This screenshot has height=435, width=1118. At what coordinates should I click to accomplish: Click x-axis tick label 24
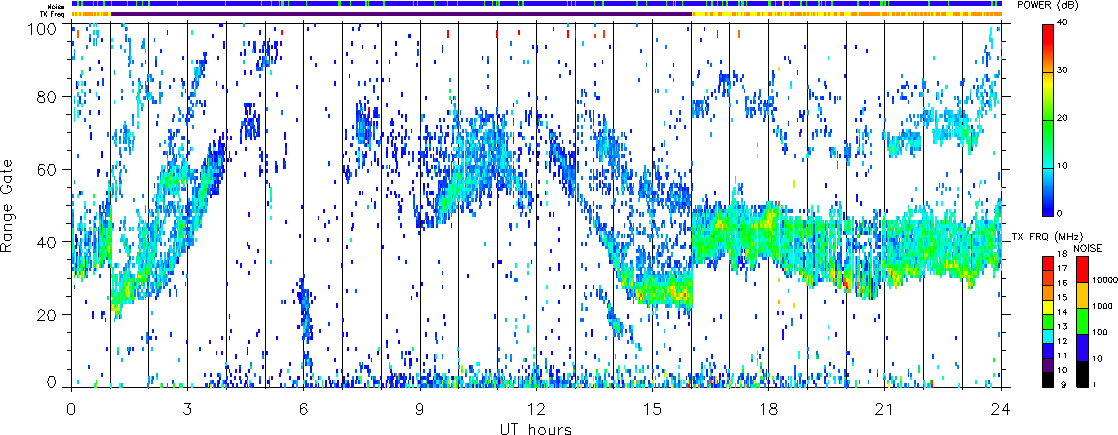[1001, 409]
